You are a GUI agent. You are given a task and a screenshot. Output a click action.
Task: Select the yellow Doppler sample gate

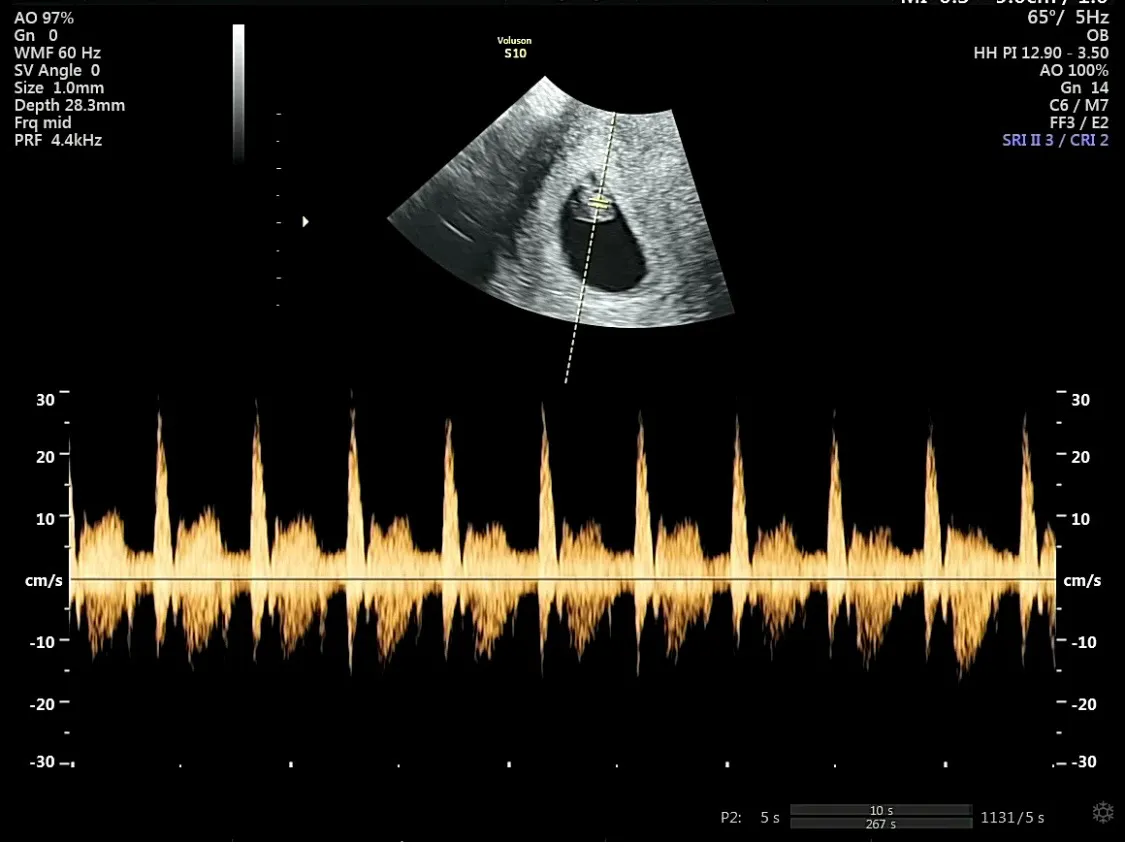pos(600,204)
